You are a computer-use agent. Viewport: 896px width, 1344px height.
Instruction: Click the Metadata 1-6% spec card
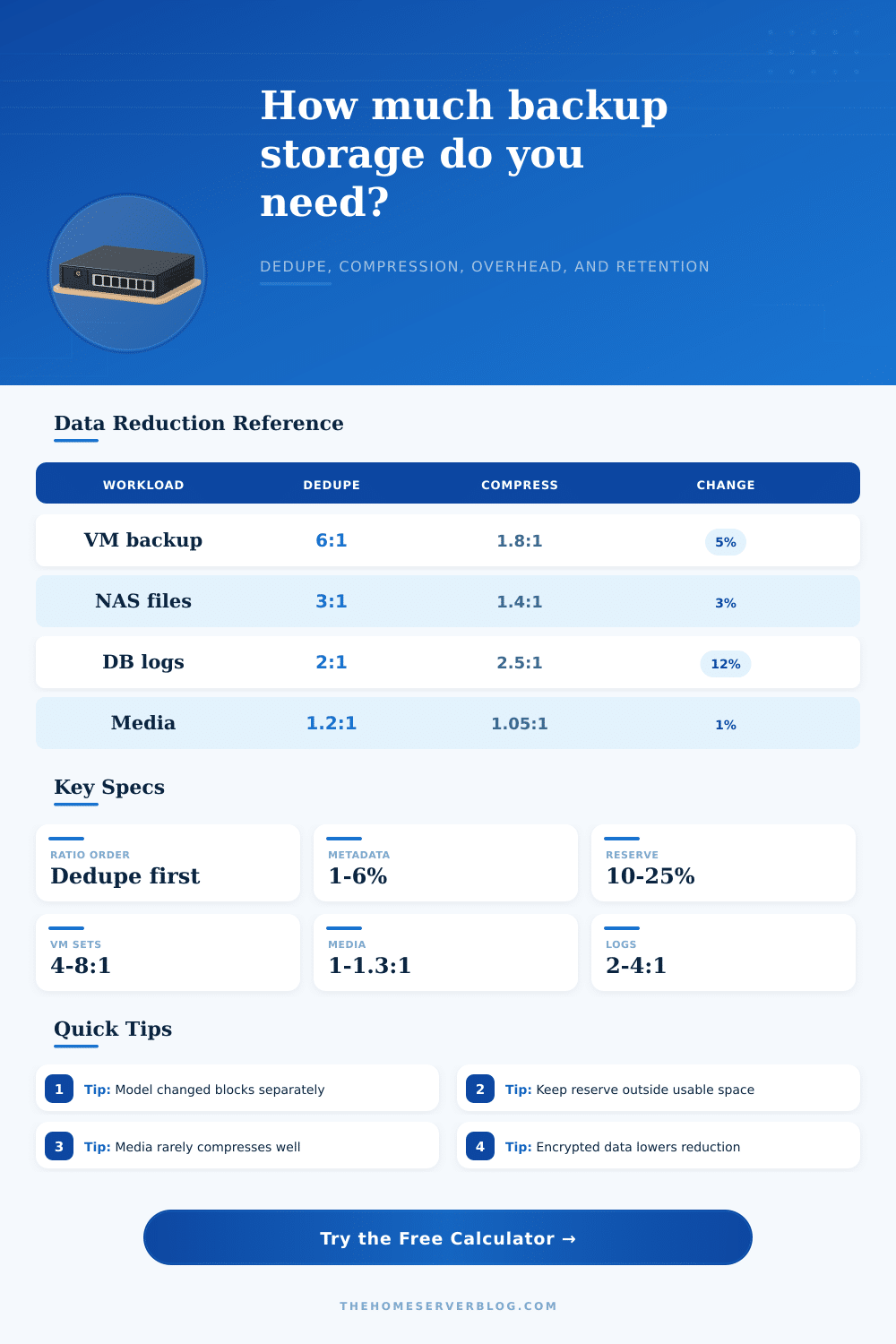click(445, 863)
